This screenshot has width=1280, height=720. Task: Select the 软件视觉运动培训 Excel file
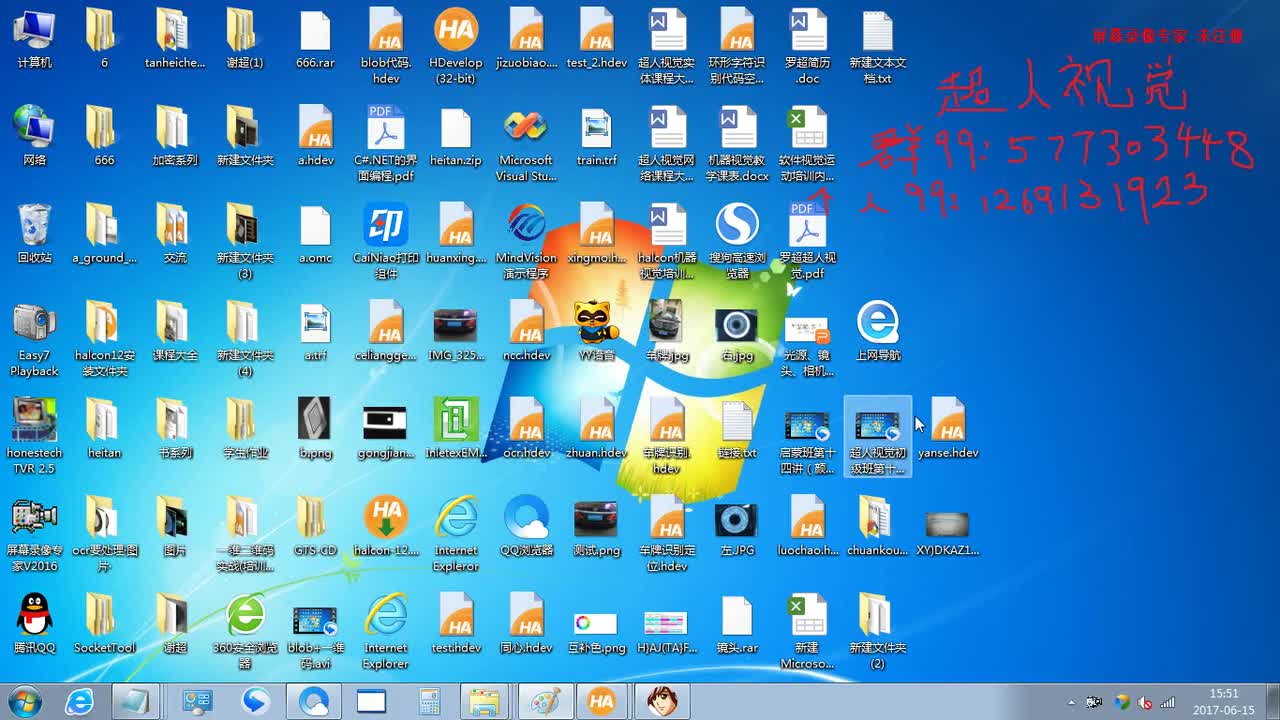click(x=808, y=145)
